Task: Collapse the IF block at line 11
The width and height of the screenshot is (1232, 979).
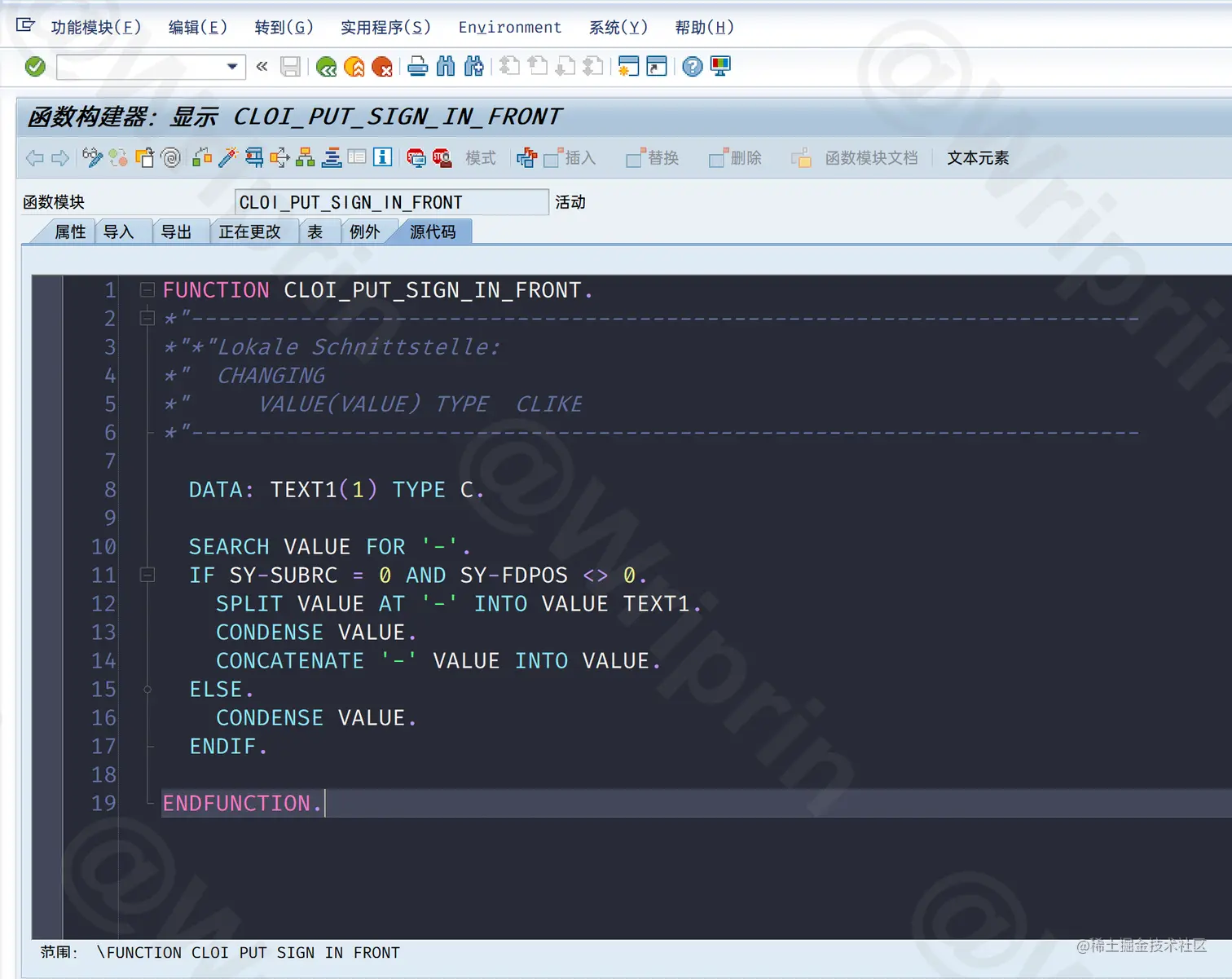Action: [x=147, y=575]
